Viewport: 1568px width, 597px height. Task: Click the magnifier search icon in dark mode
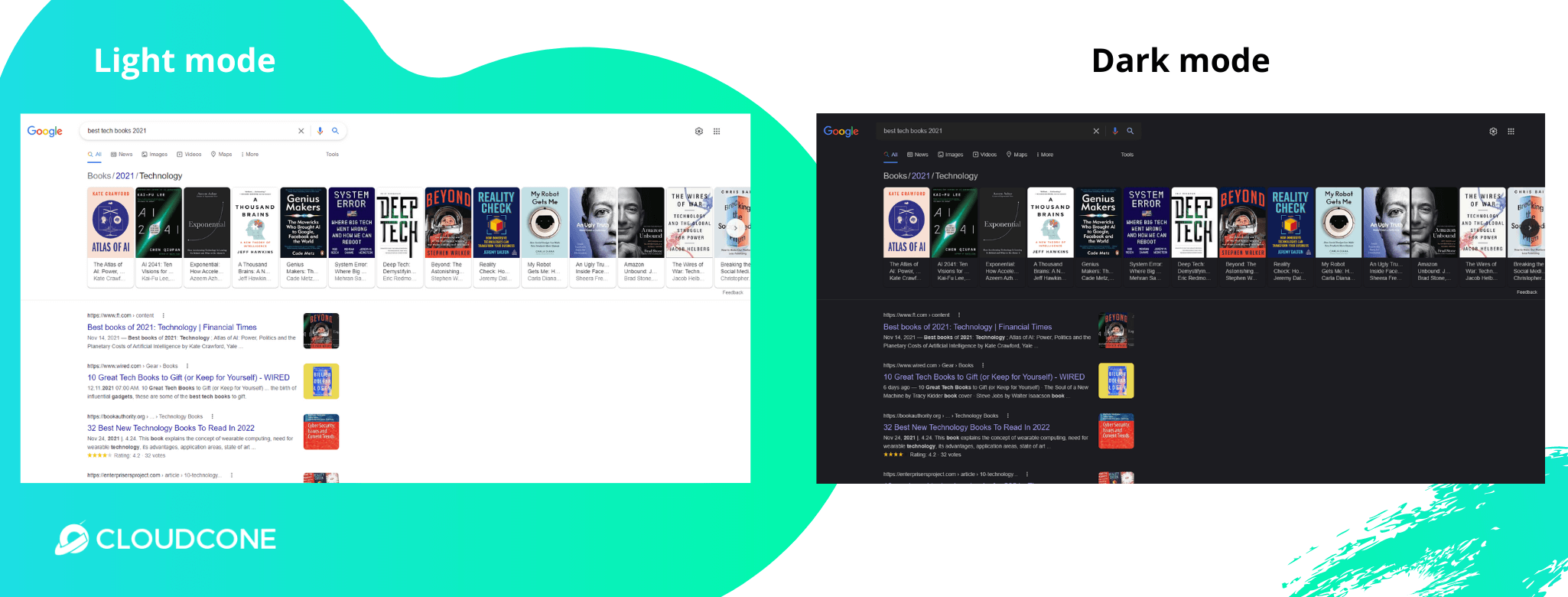coord(1130,131)
